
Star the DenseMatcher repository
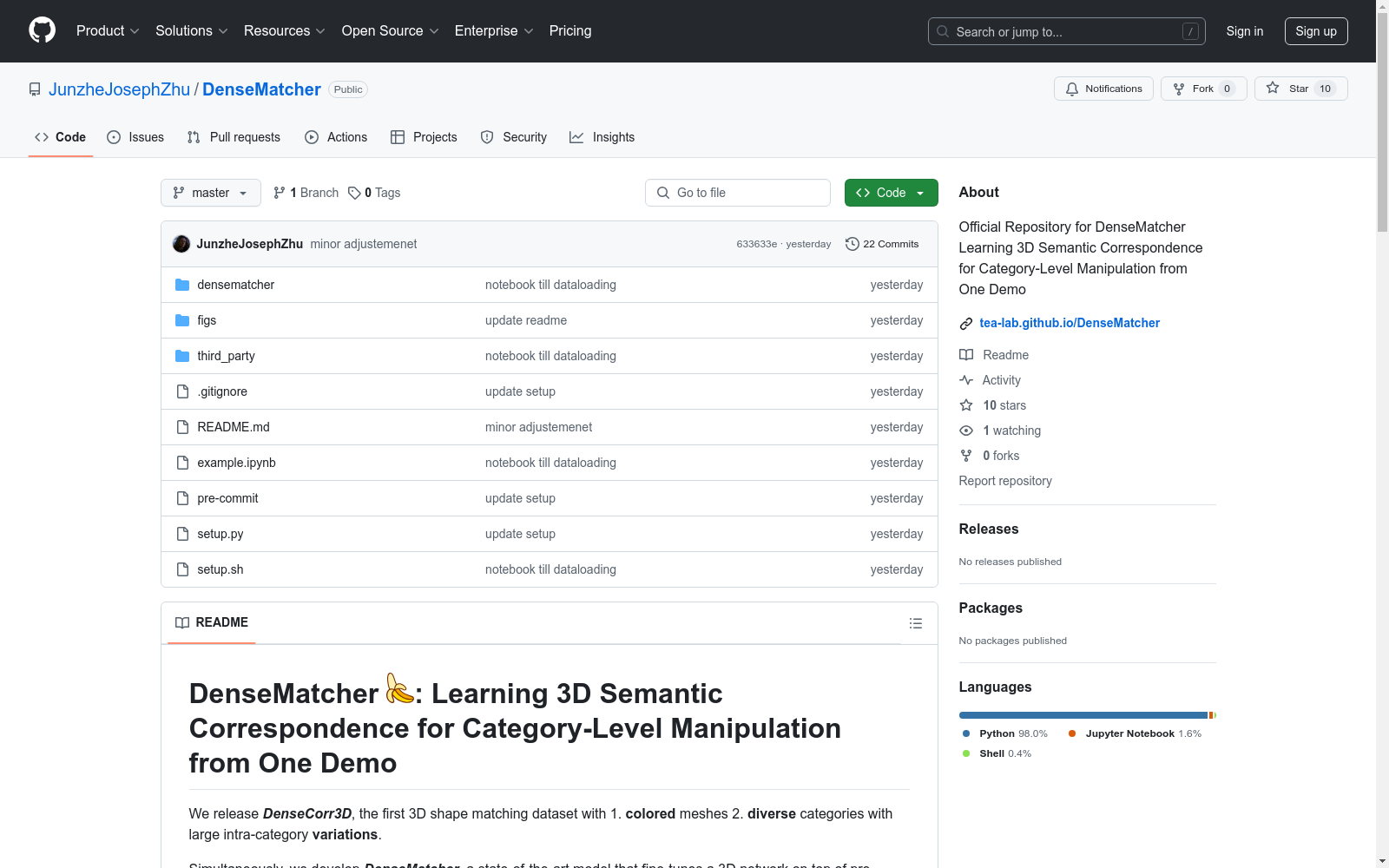(x=1300, y=89)
